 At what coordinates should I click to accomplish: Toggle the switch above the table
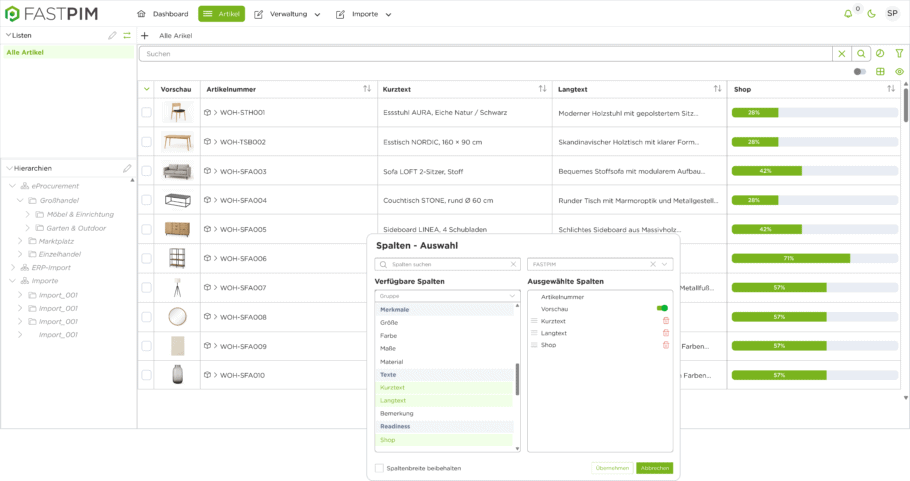point(860,71)
